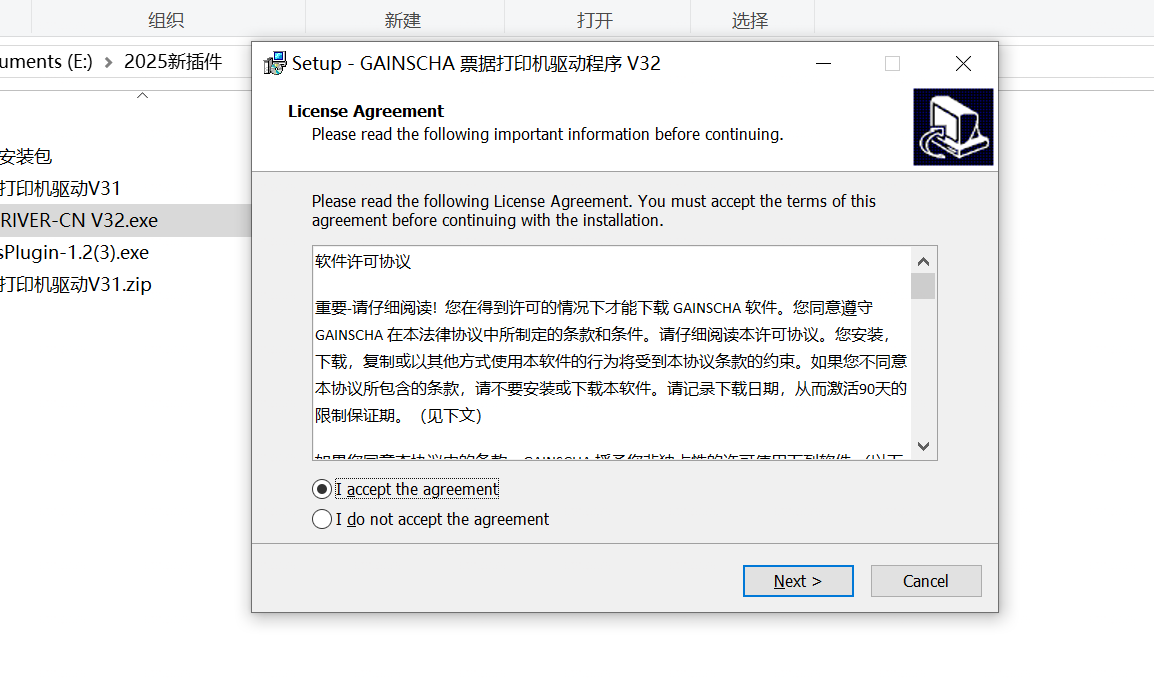Click Next to continue installation

[798, 581]
